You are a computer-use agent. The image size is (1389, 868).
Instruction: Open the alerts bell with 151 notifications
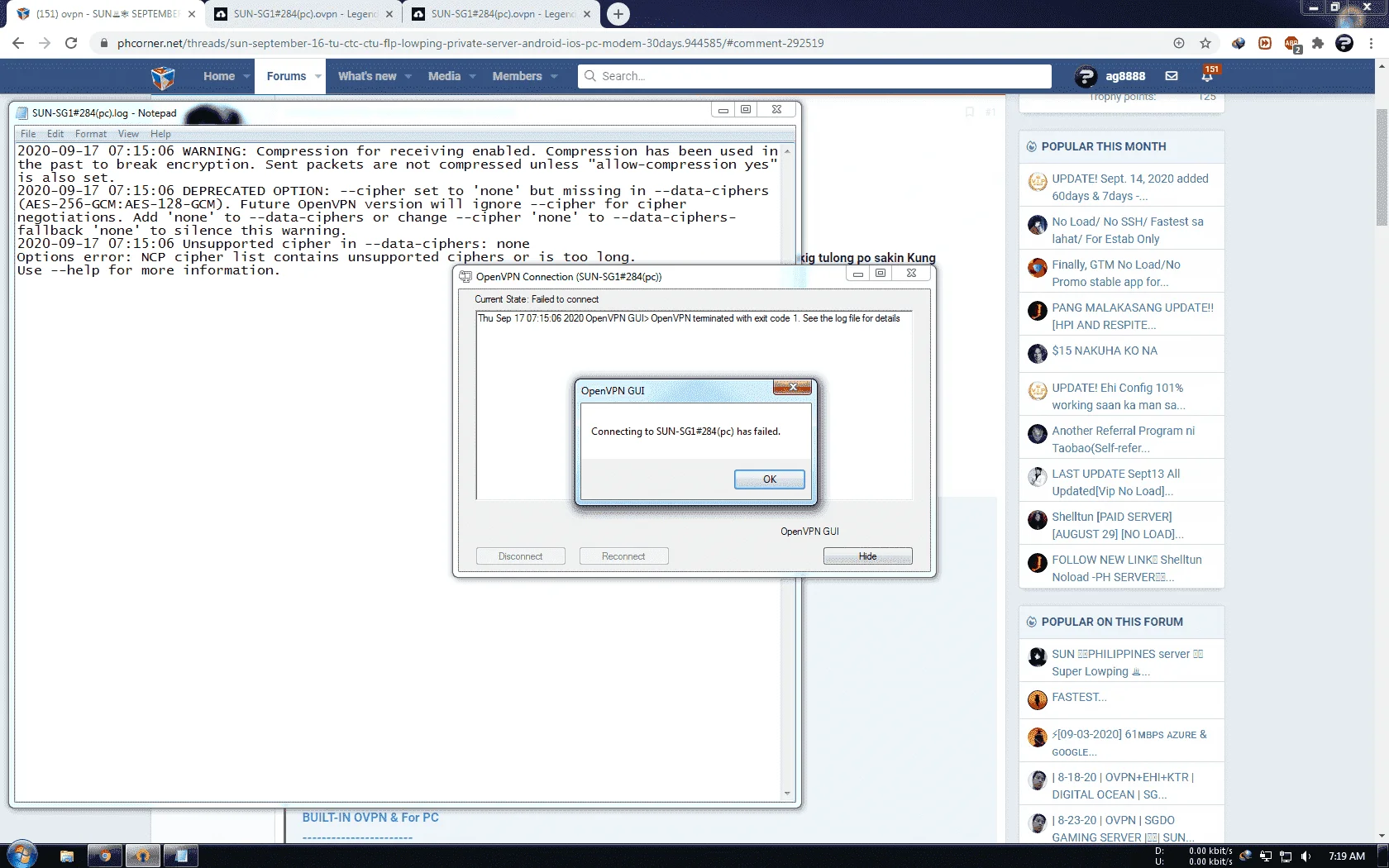tap(1207, 75)
